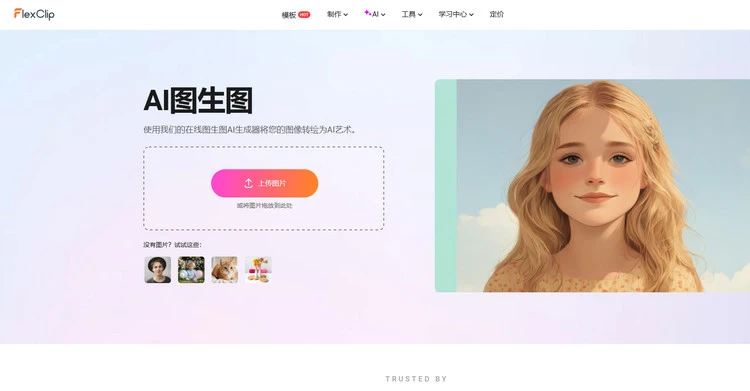Expand the AI dropdown menu
This screenshot has width=750, height=391.
(x=375, y=14)
